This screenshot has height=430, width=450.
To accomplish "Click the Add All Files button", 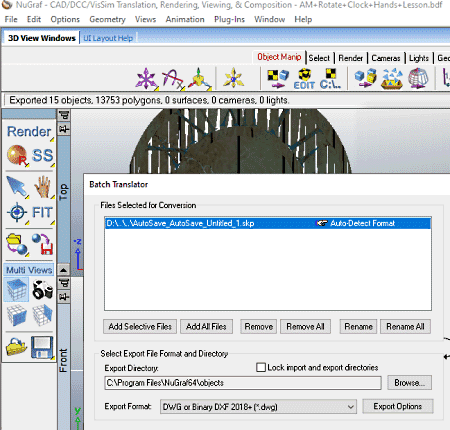I will click(x=206, y=326).
